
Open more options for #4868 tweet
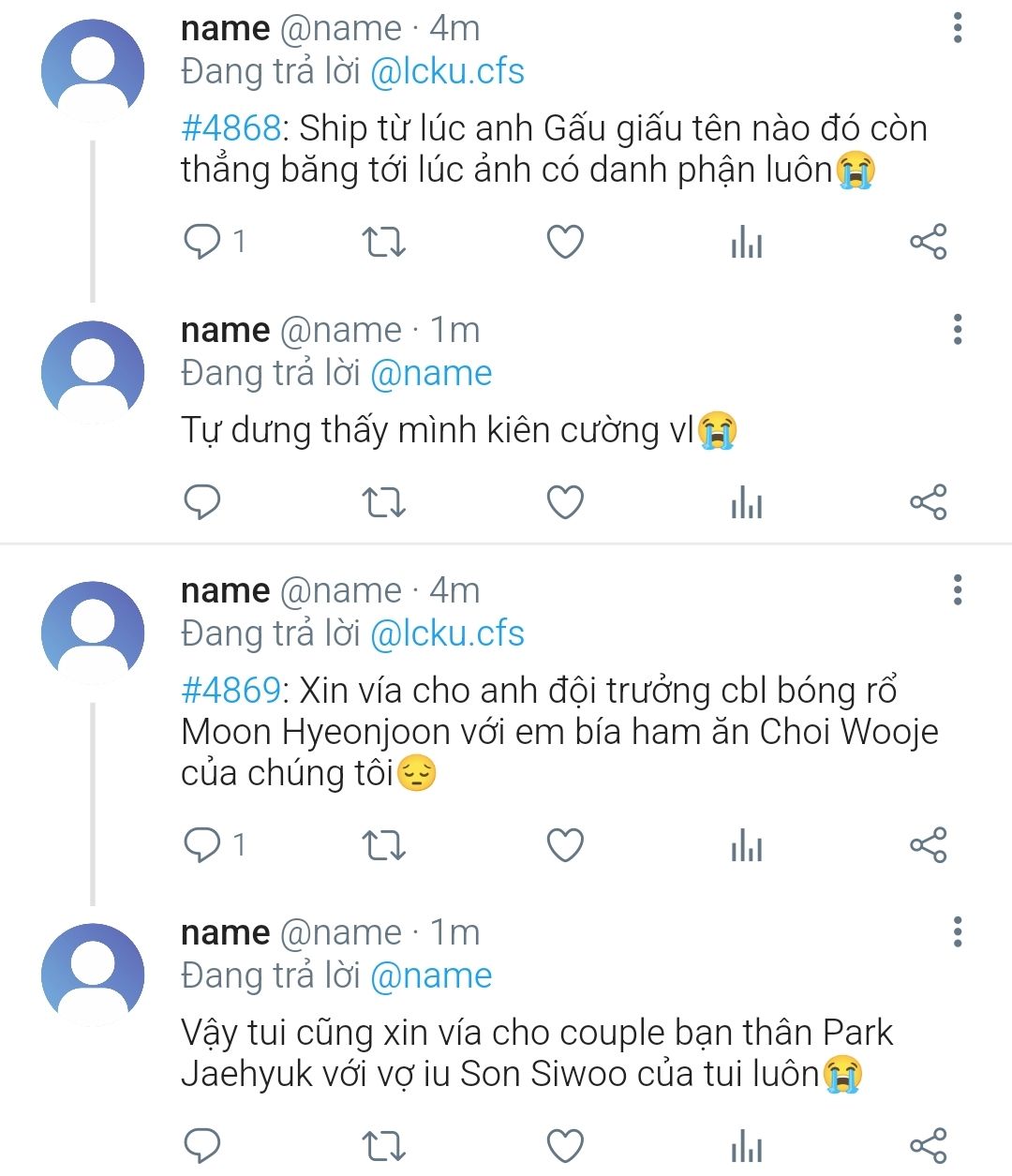[957, 28]
